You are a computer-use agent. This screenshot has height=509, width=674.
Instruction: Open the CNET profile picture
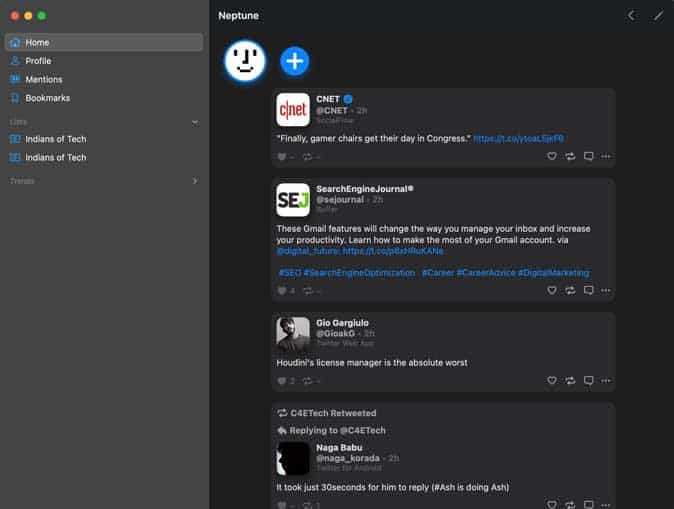[x=293, y=110]
